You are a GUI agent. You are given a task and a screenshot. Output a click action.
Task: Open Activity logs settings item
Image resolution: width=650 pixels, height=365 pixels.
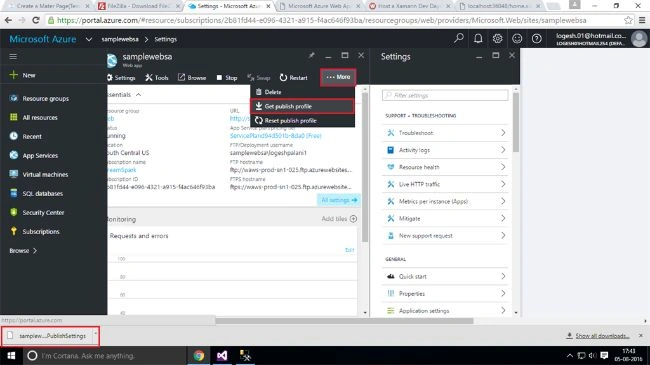[445, 150]
